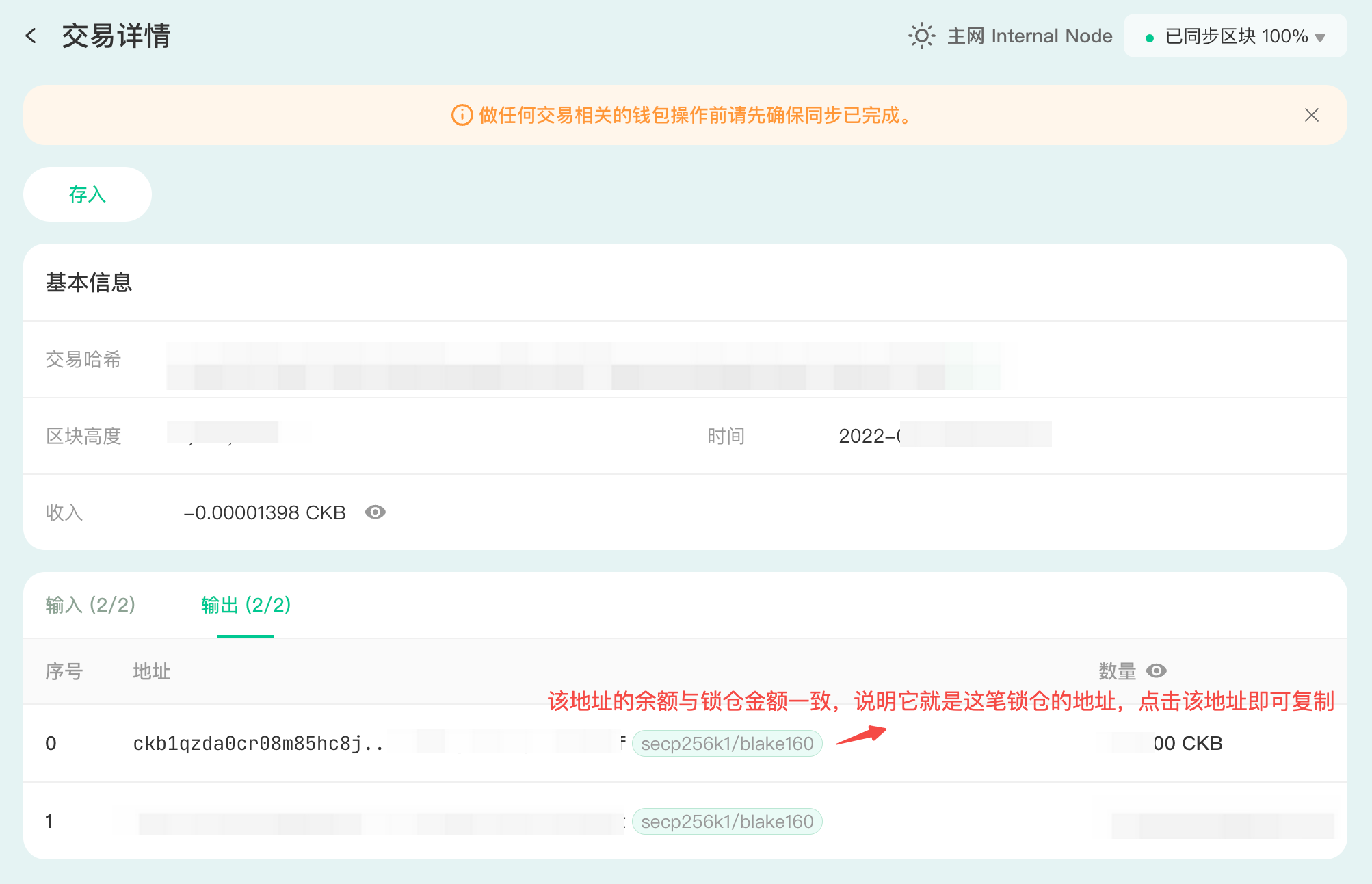Click the blurred address in row 1
The height and width of the screenshot is (884, 1372).
381,822
